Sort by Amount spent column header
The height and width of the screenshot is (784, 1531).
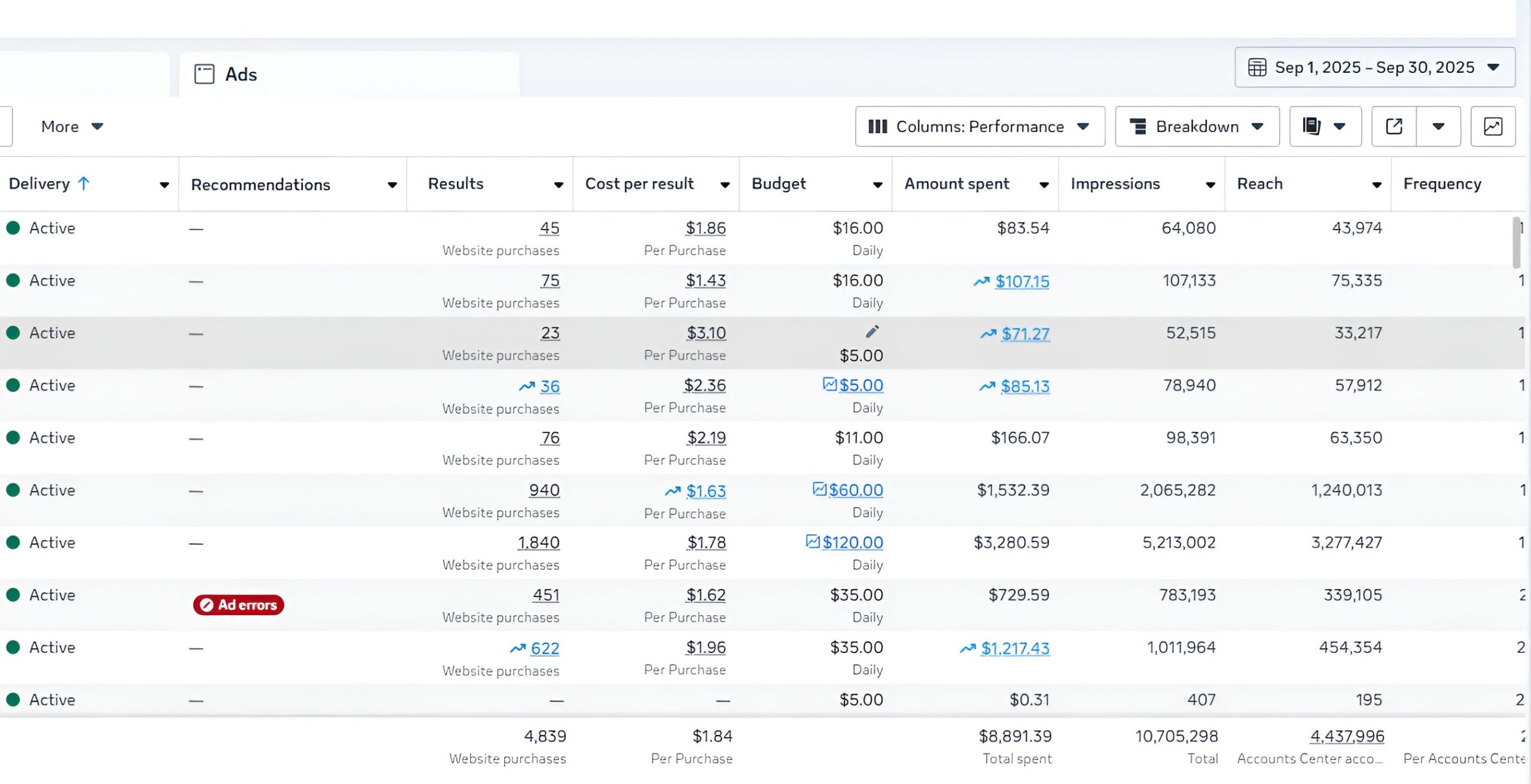pyautogui.click(x=956, y=184)
